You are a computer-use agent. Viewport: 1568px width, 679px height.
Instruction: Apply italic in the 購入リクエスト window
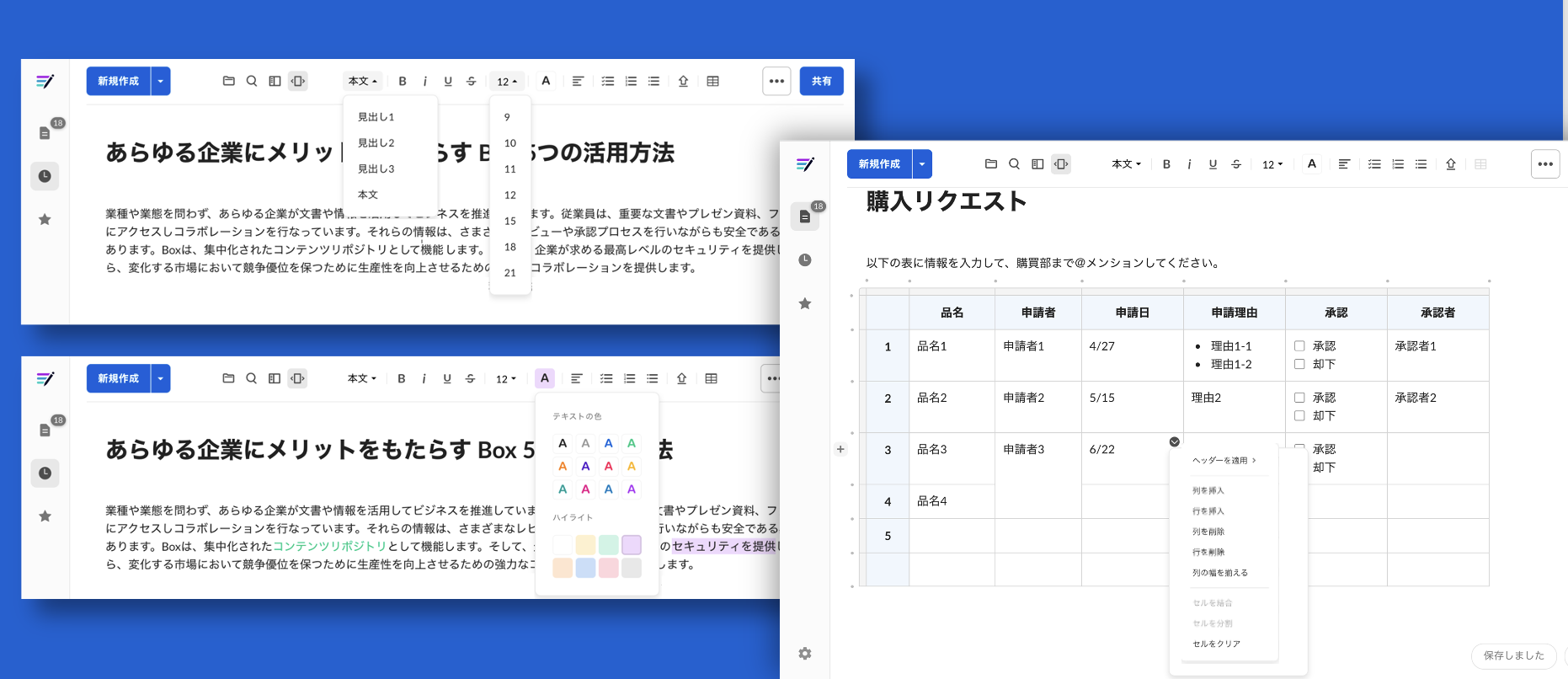click(x=1189, y=164)
